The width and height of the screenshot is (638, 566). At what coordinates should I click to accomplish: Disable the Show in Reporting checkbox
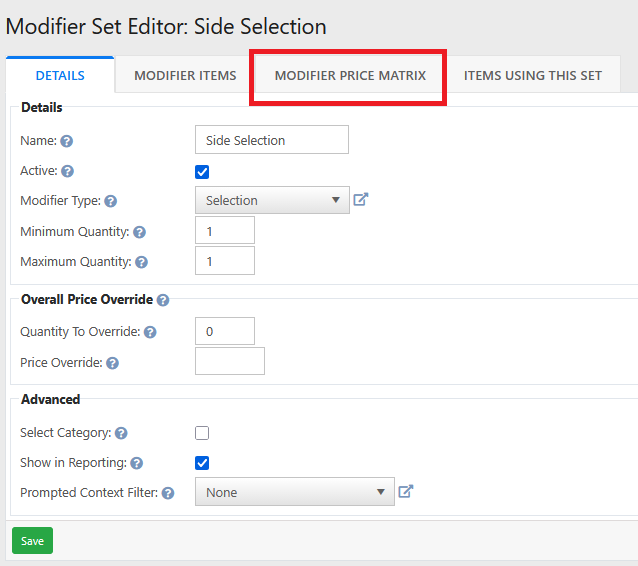202,463
